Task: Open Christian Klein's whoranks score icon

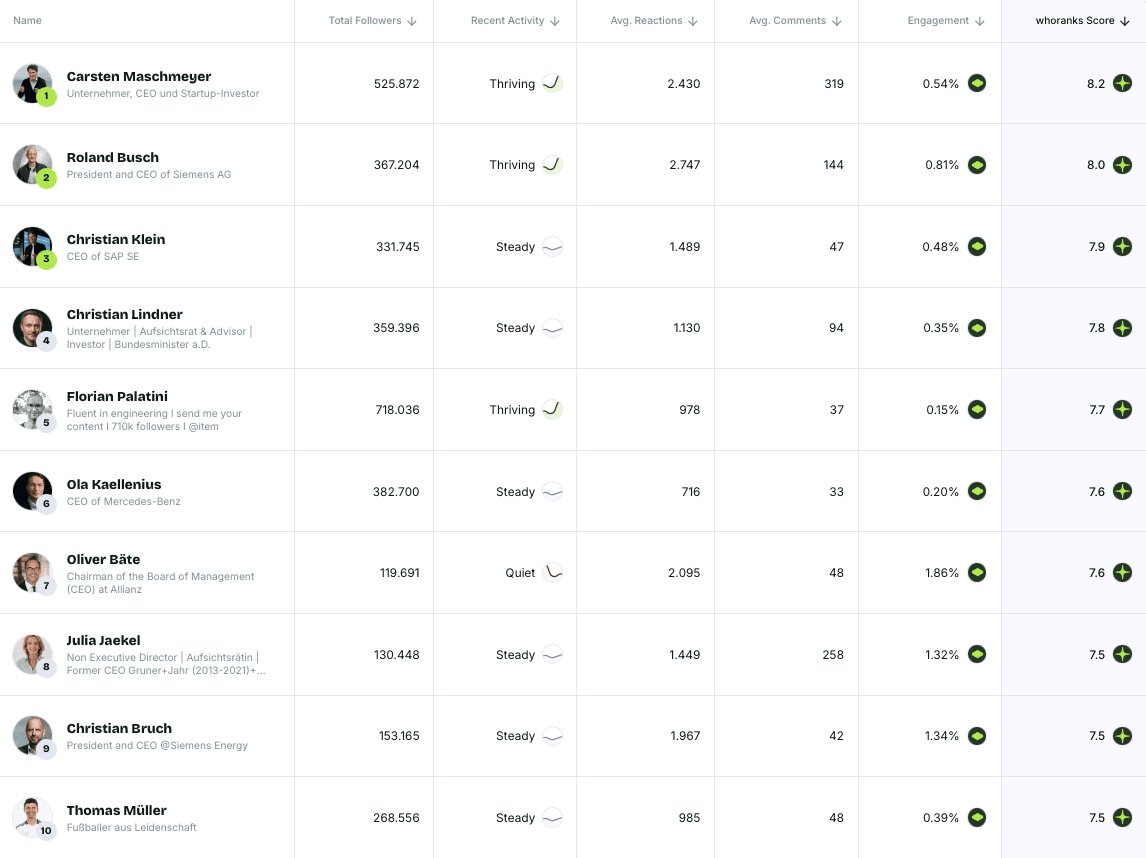Action: tap(1123, 247)
